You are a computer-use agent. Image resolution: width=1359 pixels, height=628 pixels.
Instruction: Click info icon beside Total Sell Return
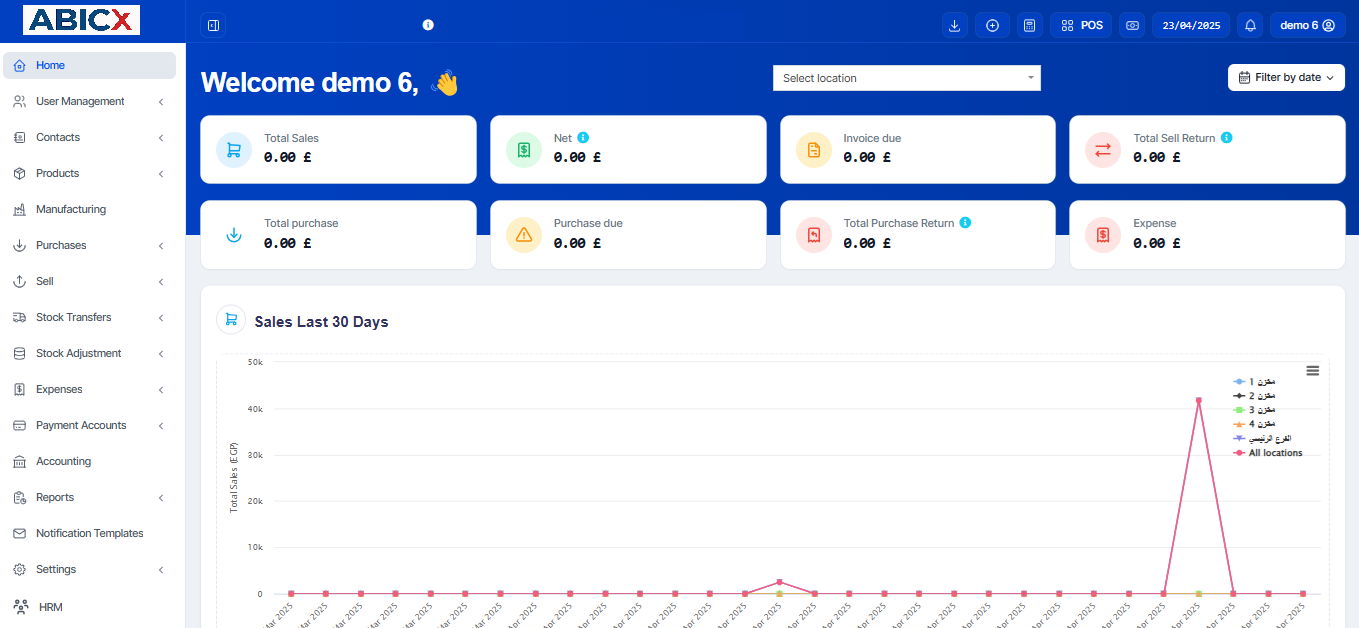tap(1226, 138)
